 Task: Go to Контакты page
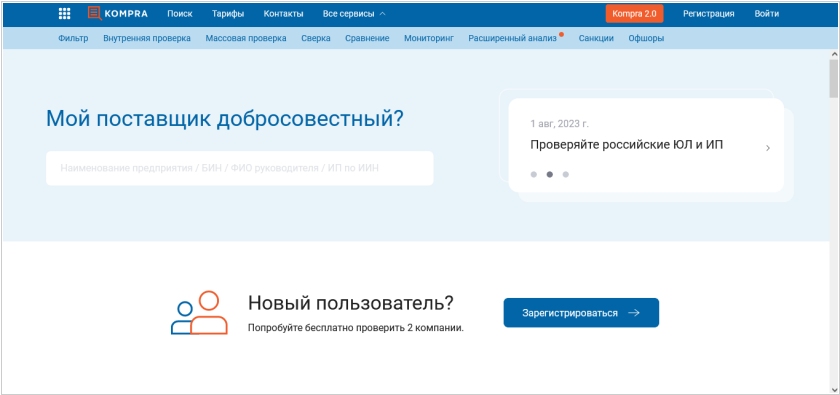(x=283, y=14)
